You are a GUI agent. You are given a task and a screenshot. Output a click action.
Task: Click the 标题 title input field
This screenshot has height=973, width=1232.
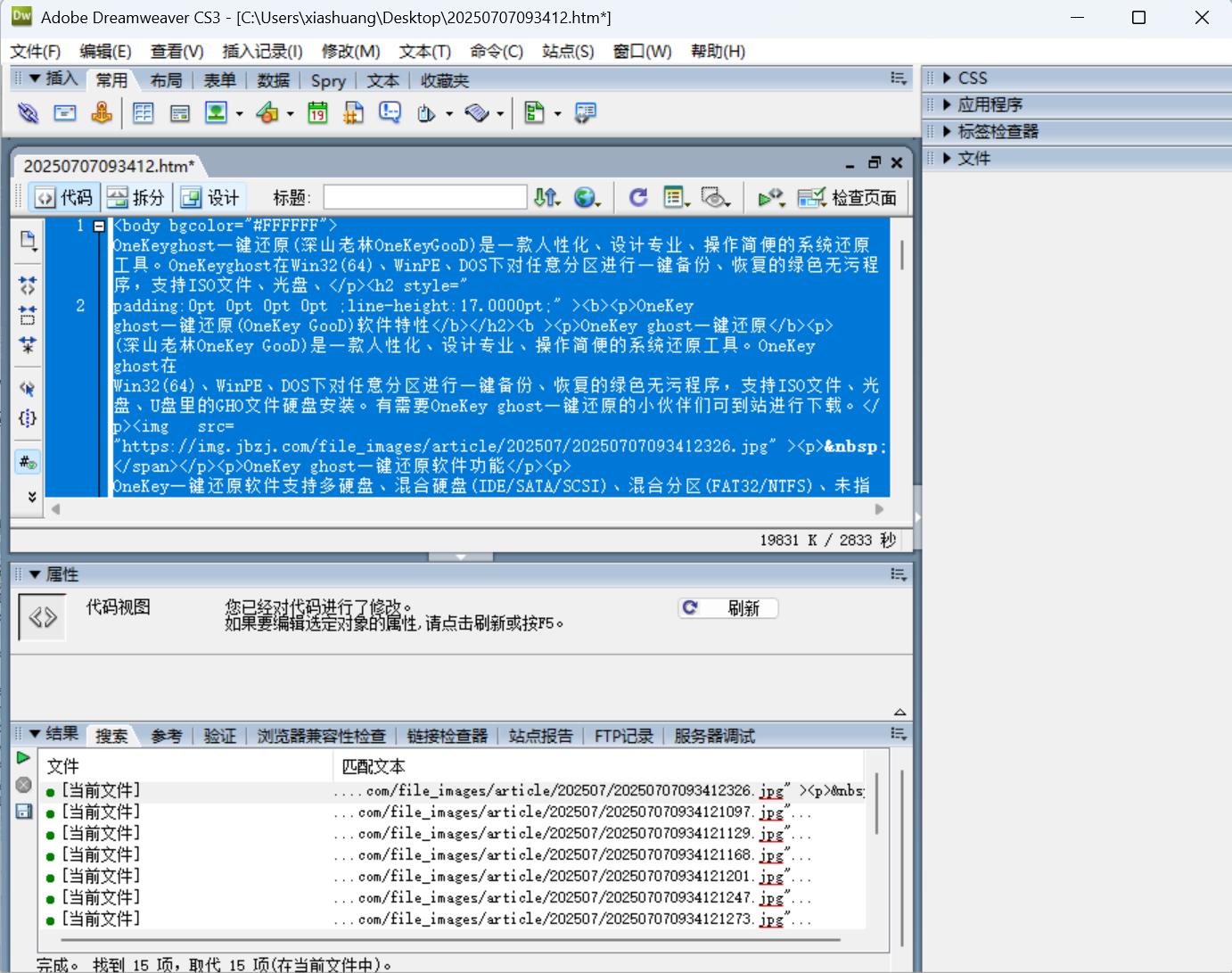[x=424, y=197]
